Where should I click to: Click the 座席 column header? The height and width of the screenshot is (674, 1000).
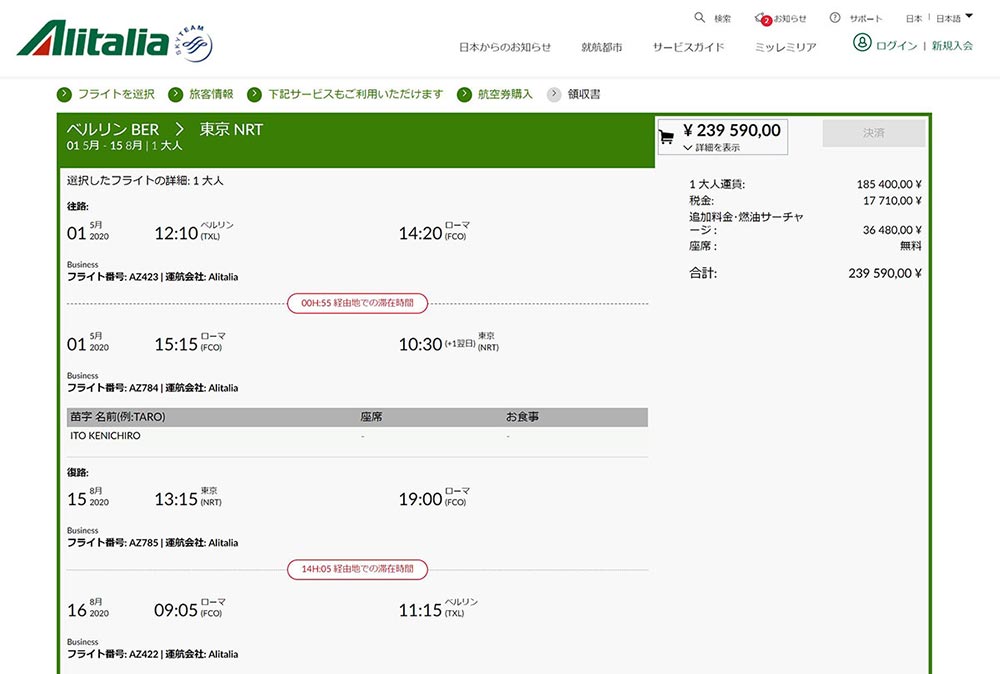(371, 417)
